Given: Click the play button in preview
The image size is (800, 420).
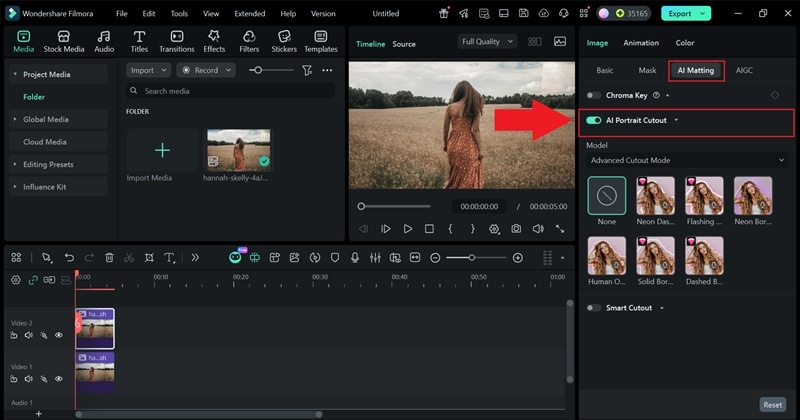Looking at the screenshot, I should [x=408, y=229].
